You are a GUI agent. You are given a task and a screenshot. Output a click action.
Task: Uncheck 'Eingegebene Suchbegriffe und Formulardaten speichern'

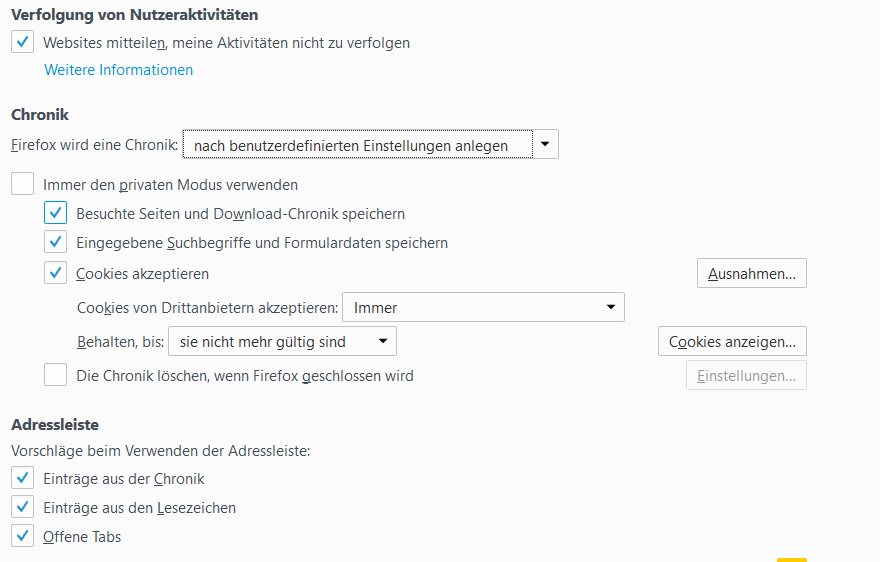56,243
